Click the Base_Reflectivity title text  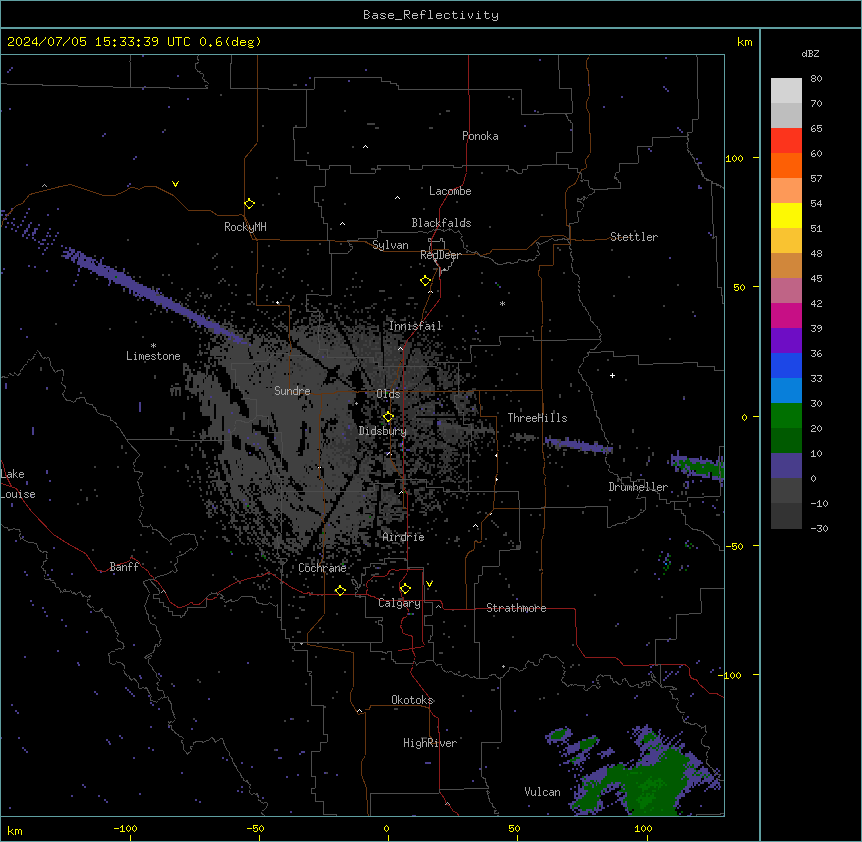pyautogui.click(x=431, y=15)
